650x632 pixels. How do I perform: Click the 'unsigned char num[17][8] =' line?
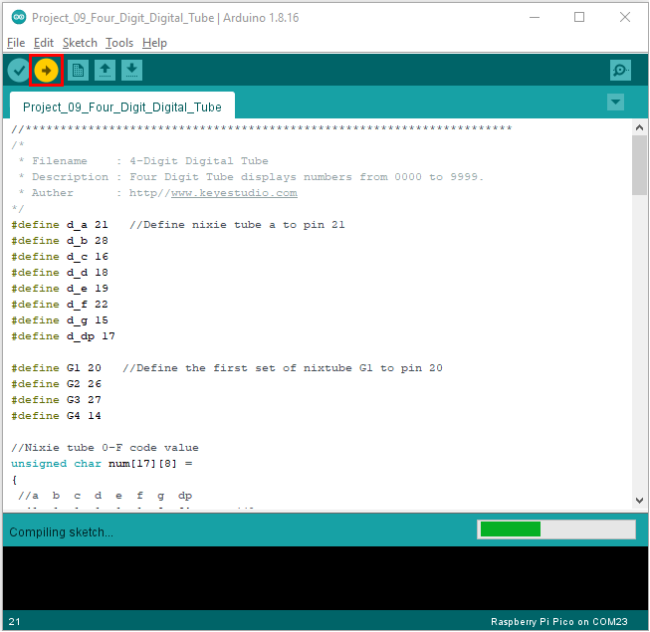pyautogui.click(x=102, y=464)
